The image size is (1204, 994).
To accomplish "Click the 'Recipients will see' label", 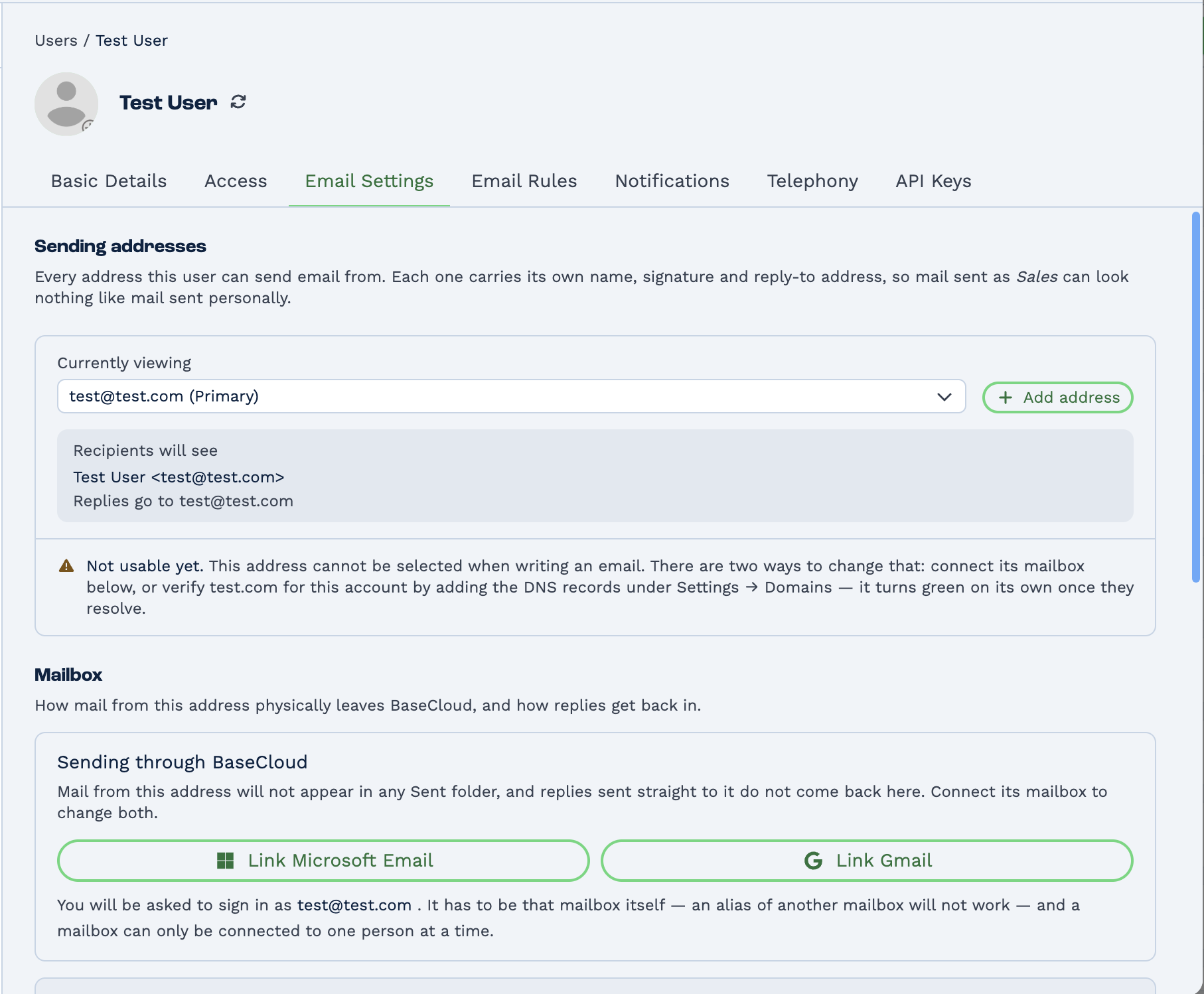I will [145, 451].
